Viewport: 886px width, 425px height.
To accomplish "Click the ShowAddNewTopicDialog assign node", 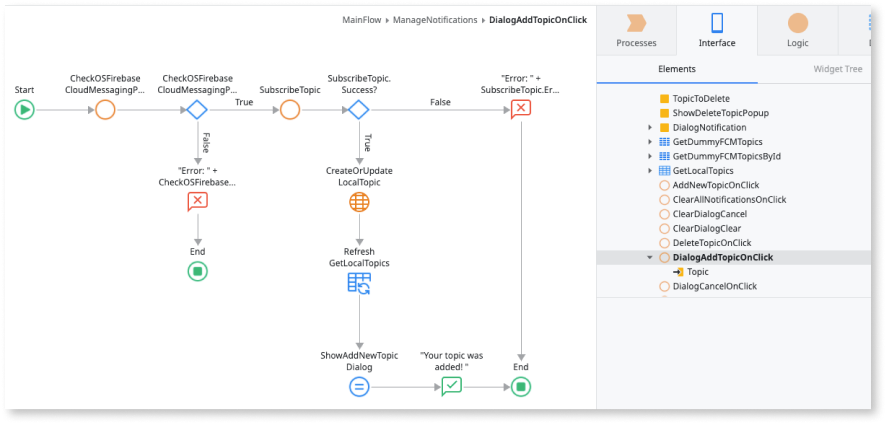I will [x=359, y=387].
